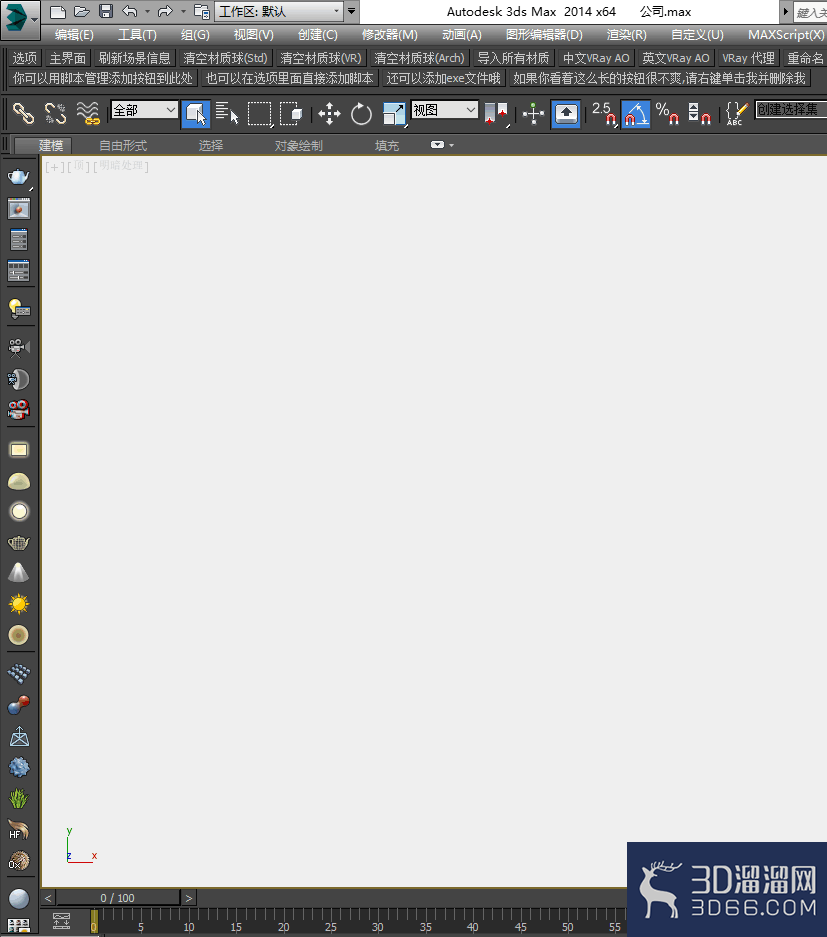Open the 工具(T) menu
The height and width of the screenshot is (937, 827).
coord(137,35)
